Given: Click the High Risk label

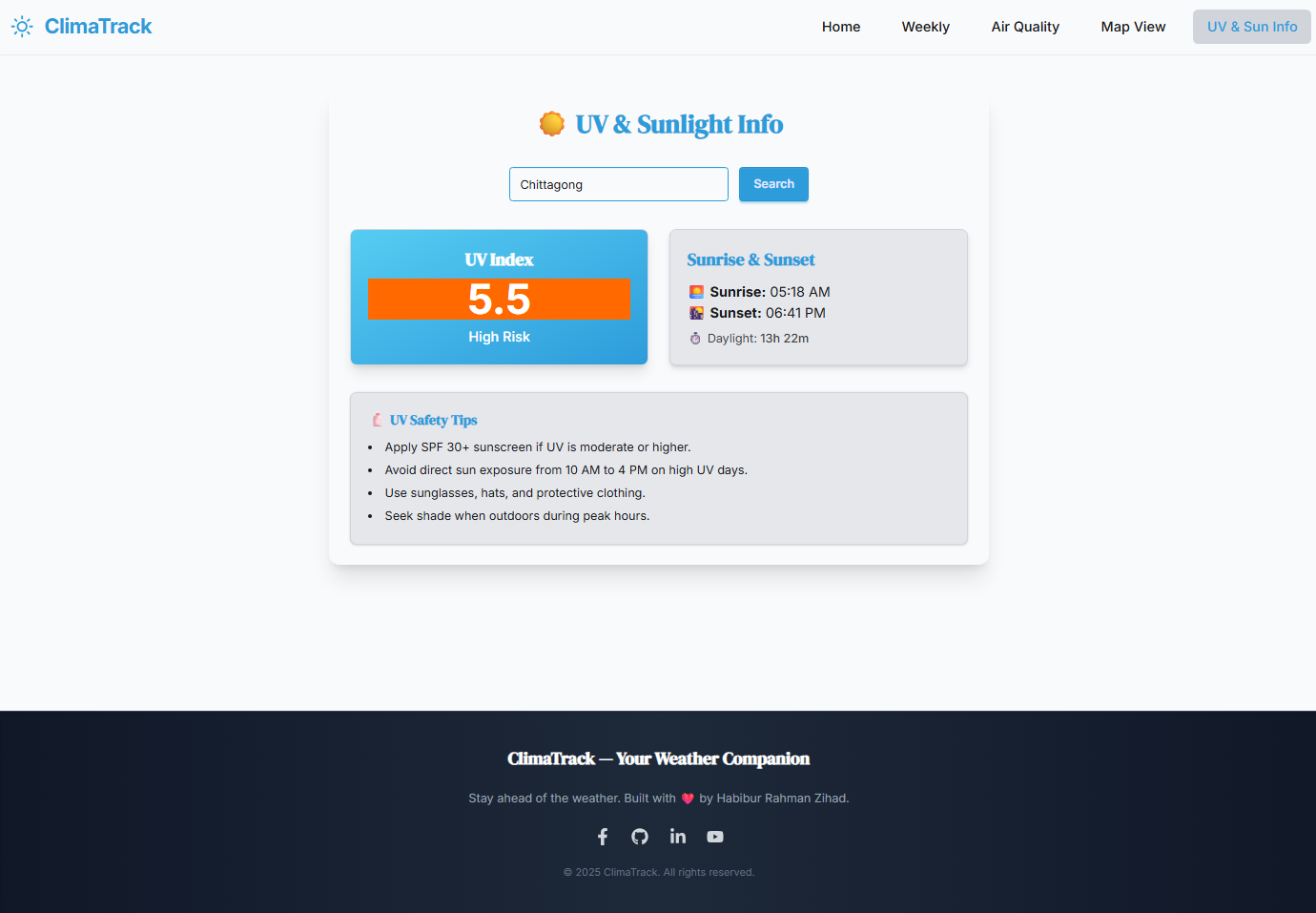Looking at the screenshot, I should tap(499, 337).
